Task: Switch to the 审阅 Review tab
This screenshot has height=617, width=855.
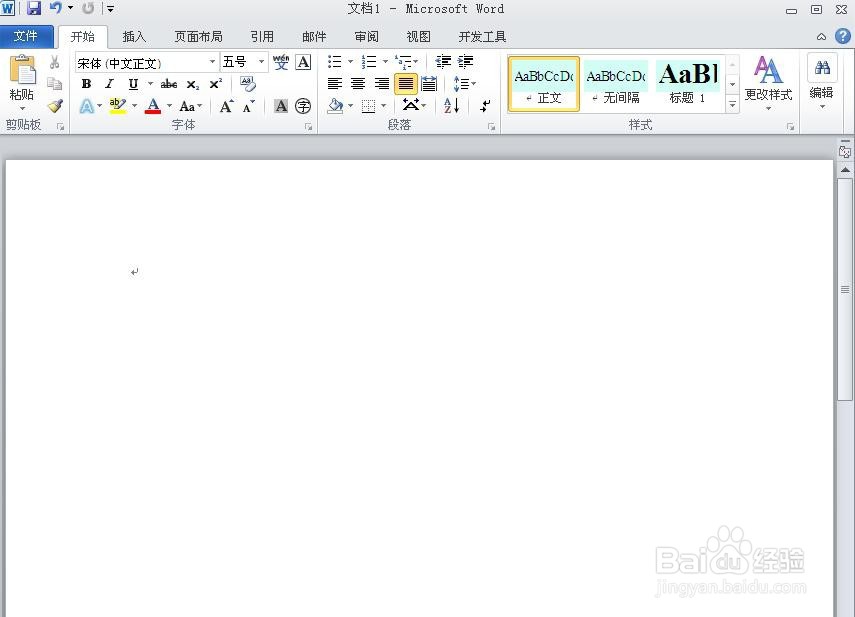Action: [366, 37]
